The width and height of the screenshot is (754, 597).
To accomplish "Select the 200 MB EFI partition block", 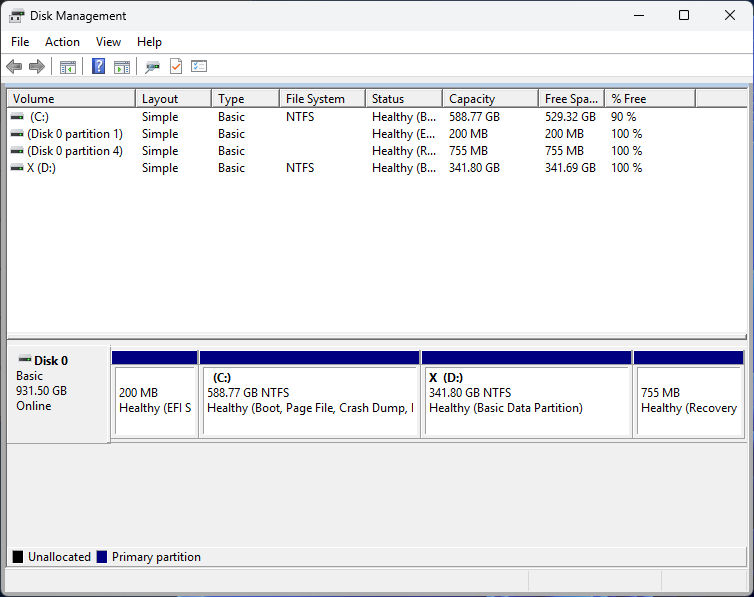I will point(155,394).
